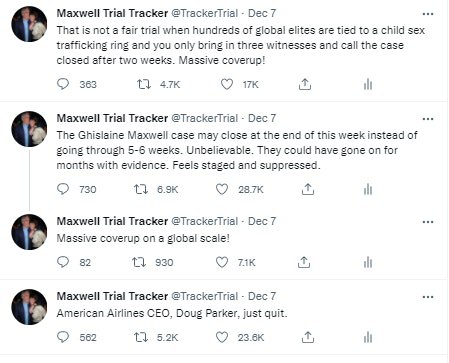This screenshot has height=363, width=449.
Task: Open the @TrackerTrial handle on the first tweet
Action: [x=204, y=13]
